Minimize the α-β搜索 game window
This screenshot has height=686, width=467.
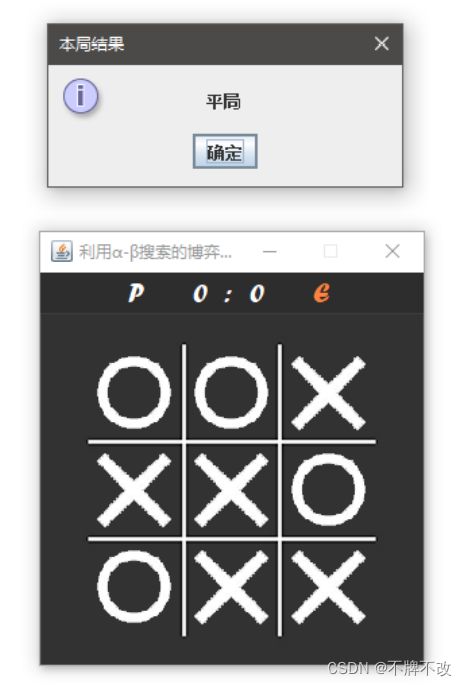pyautogui.click(x=270, y=252)
